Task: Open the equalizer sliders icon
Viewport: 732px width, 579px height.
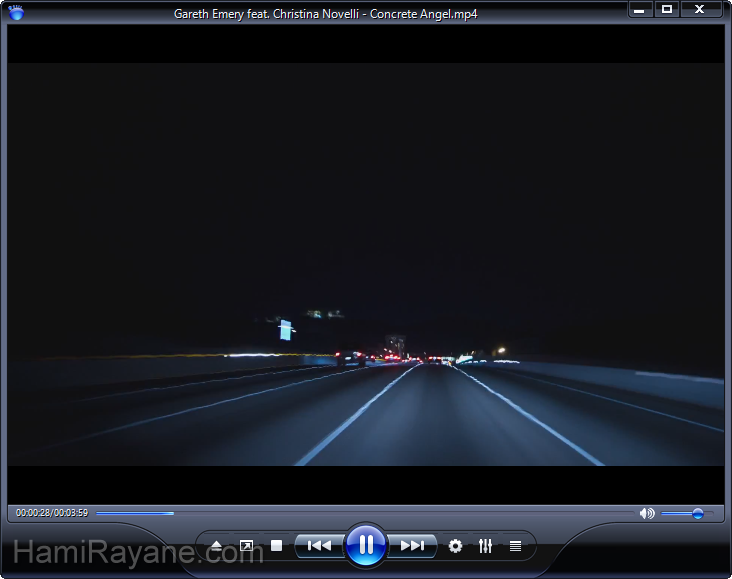Action: click(x=486, y=545)
